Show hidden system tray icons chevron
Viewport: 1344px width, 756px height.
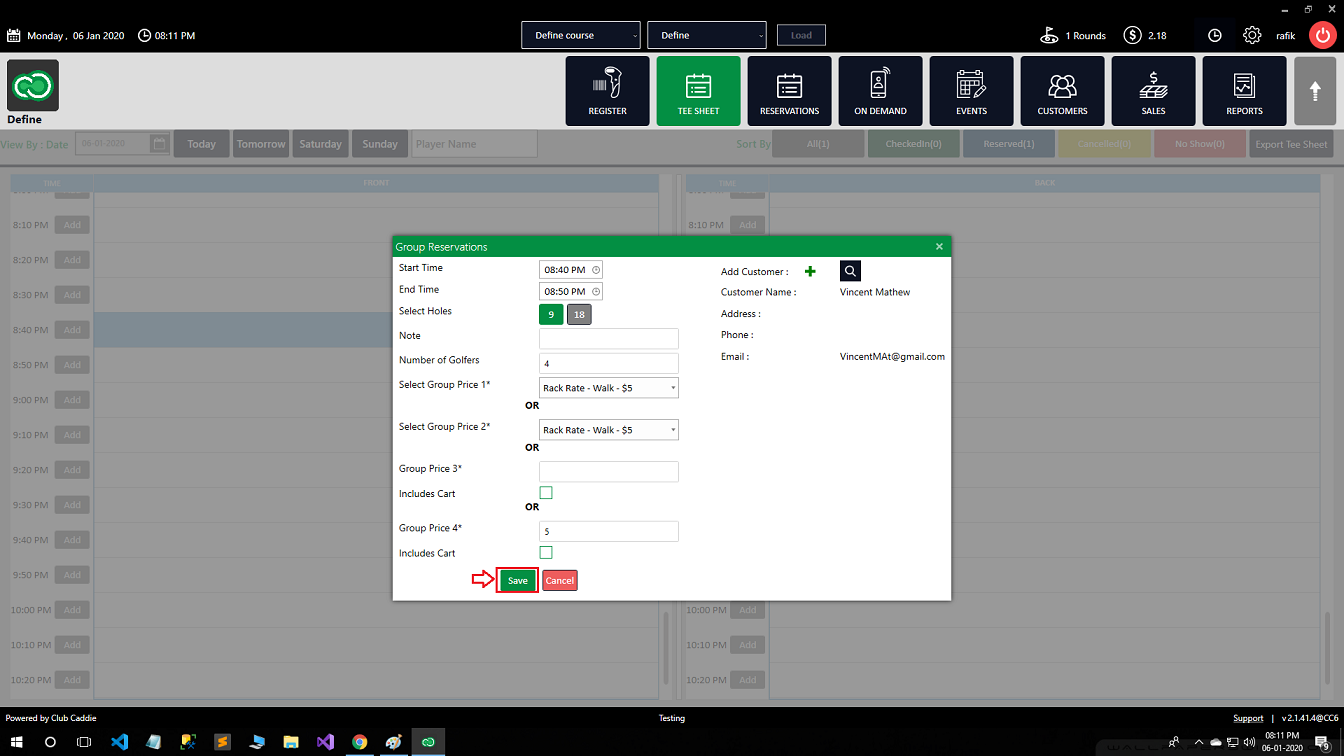[x=1198, y=742]
